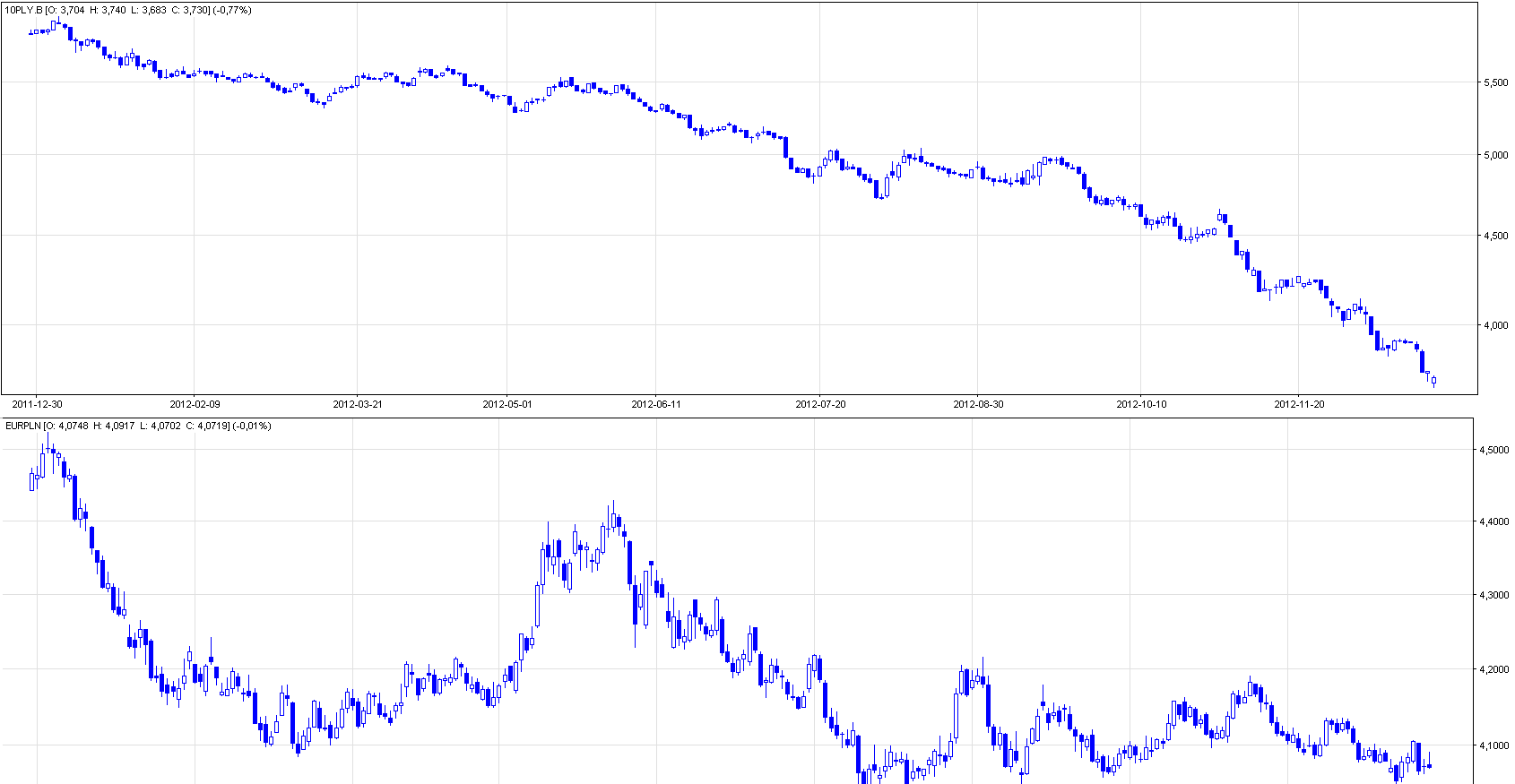Screen dimensions: 1515x784
Task: Click the 5,500 price axis label
Action: click(1495, 82)
